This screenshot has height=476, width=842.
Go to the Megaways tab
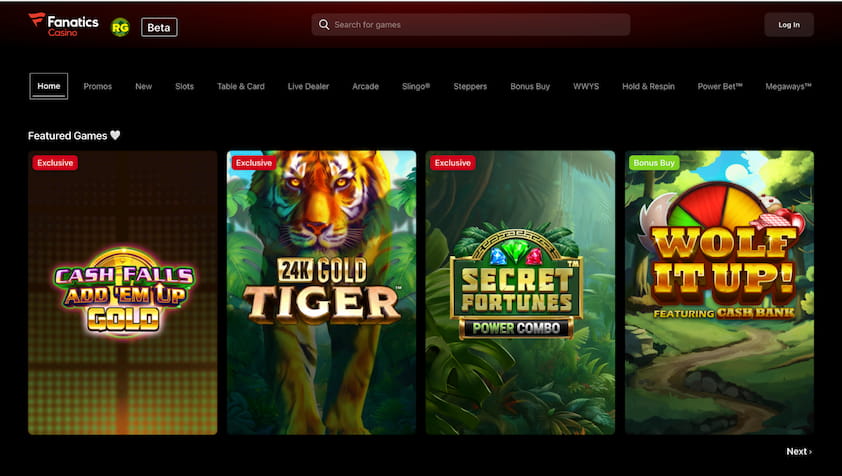pyautogui.click(x=788, y=86)
